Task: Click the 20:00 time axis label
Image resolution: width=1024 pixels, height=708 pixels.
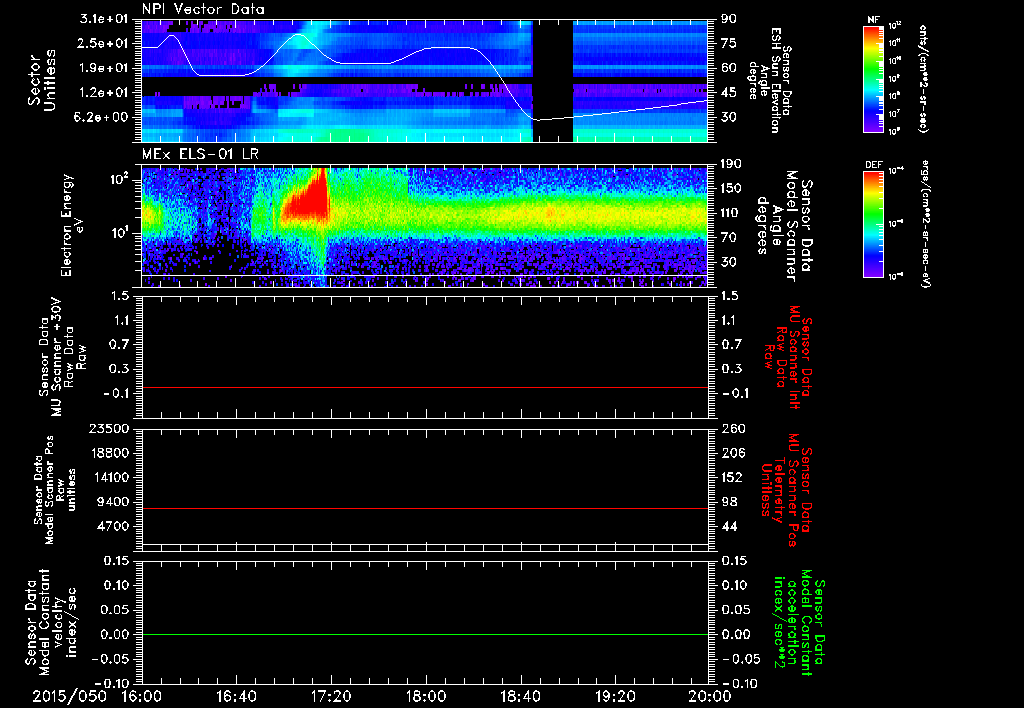Action: pos(710,696)
